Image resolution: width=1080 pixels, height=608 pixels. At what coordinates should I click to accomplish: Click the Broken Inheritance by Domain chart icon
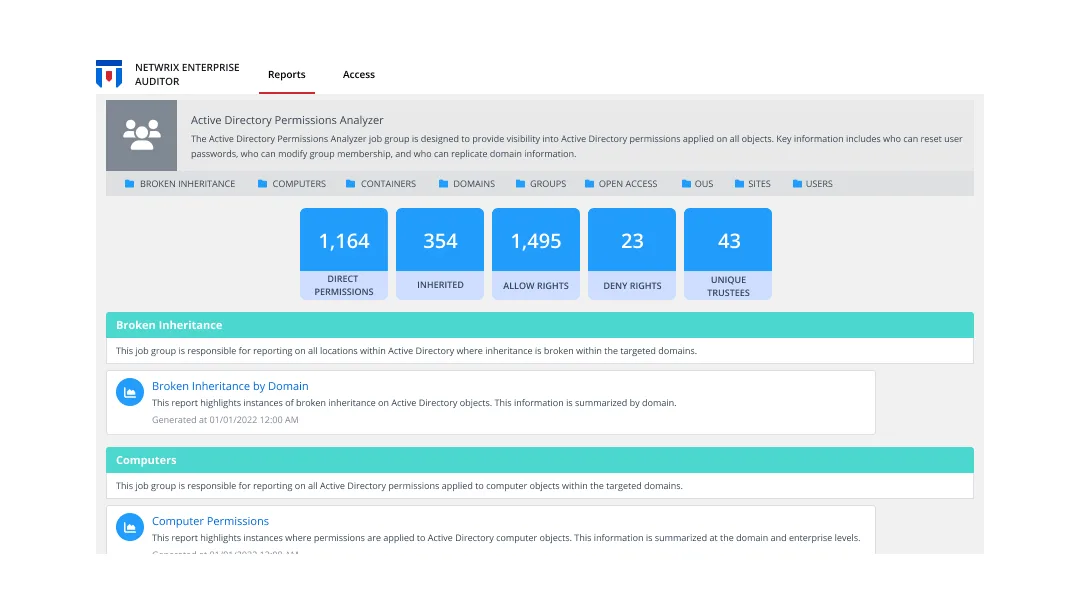click(129, 392)
